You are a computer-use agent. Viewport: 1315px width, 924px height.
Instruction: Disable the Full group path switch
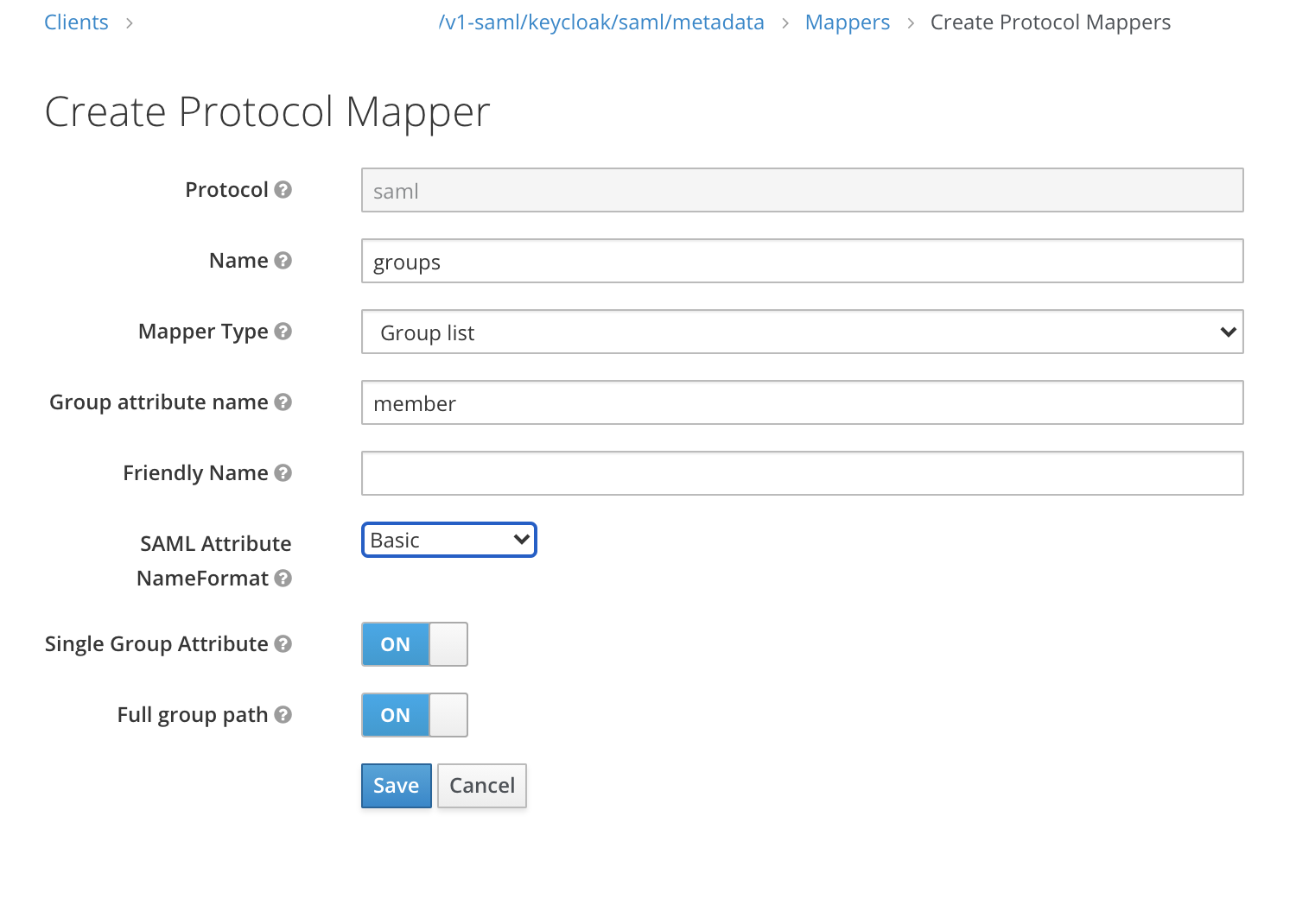tap(415, 714)
